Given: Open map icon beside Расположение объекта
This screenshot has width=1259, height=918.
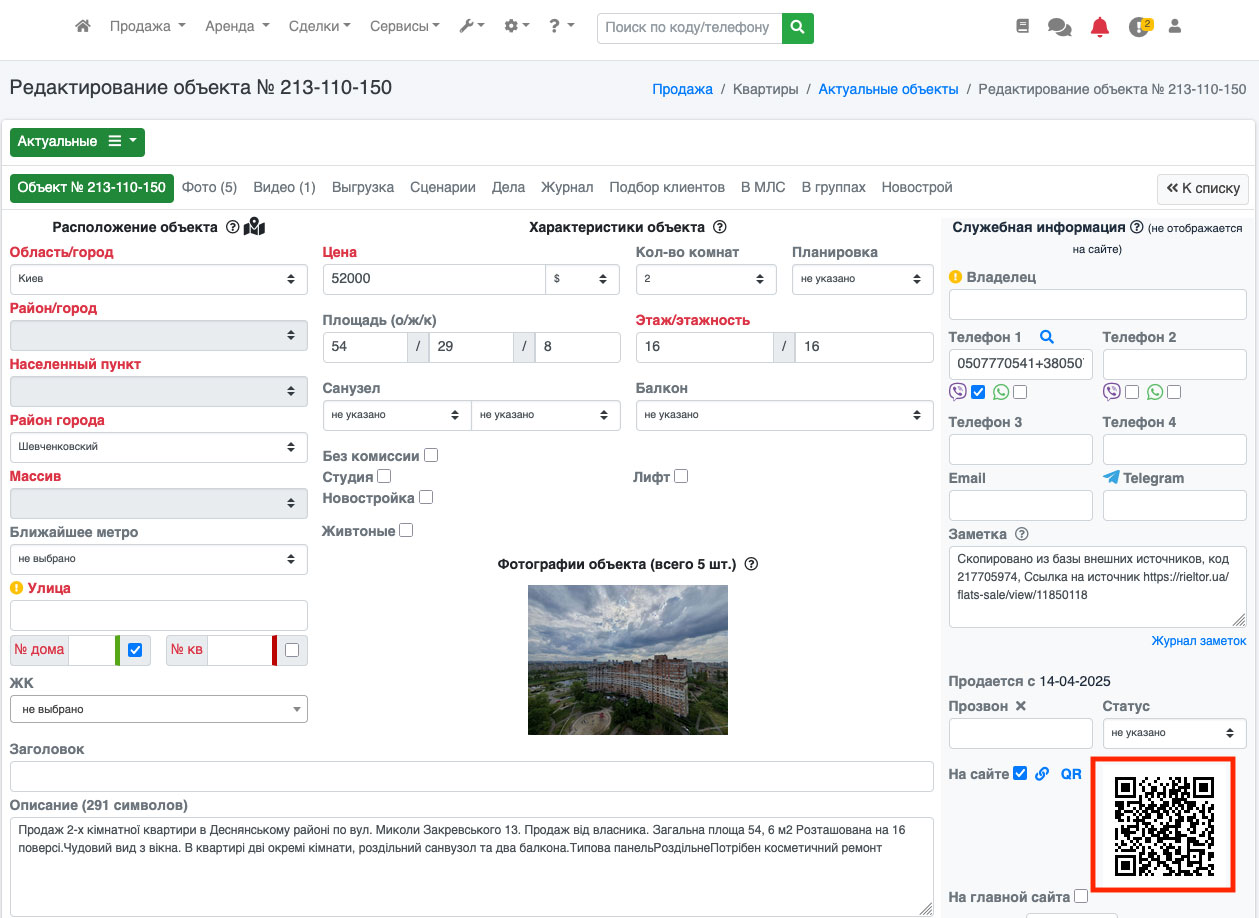Looking at the screenshot, I should pyautogui.click(x=254, y=227).
